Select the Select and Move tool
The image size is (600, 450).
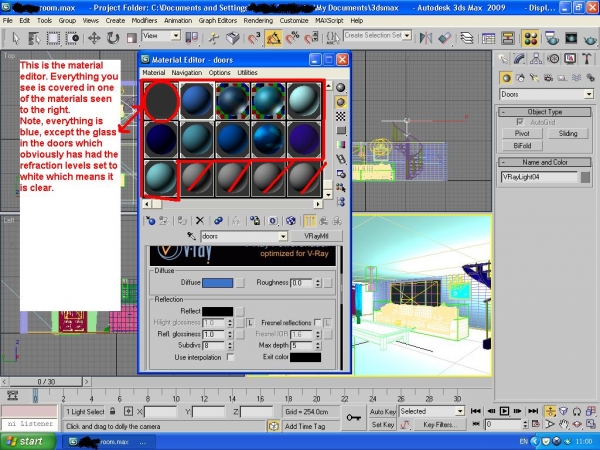pyautogui.click(x=94, y=38)
